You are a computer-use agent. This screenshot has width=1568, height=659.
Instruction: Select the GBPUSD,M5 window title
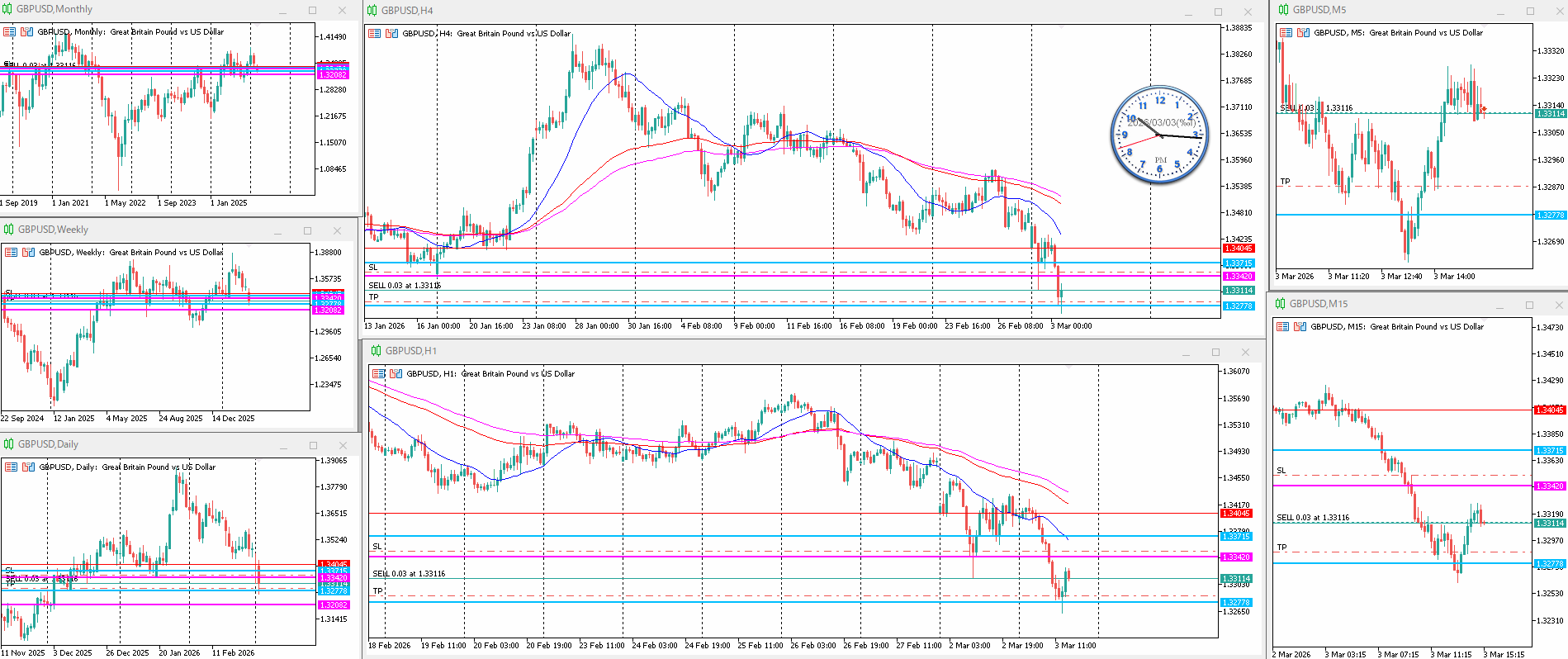coord(1319,10)
